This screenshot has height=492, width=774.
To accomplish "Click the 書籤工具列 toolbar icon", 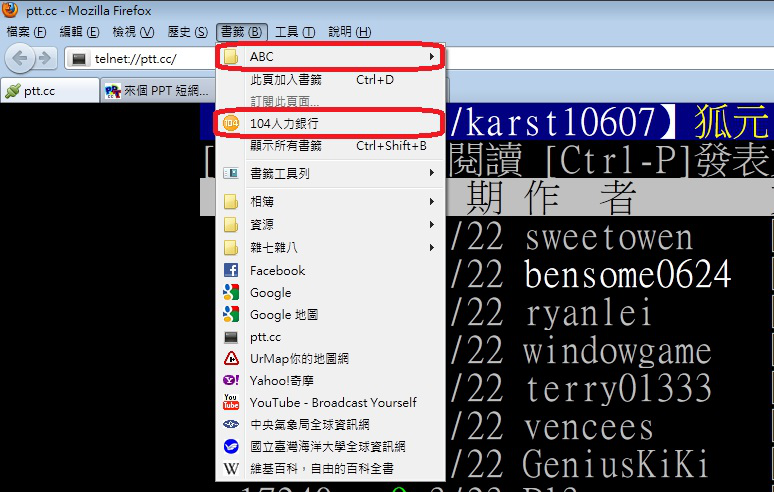I will click(231, 173).
